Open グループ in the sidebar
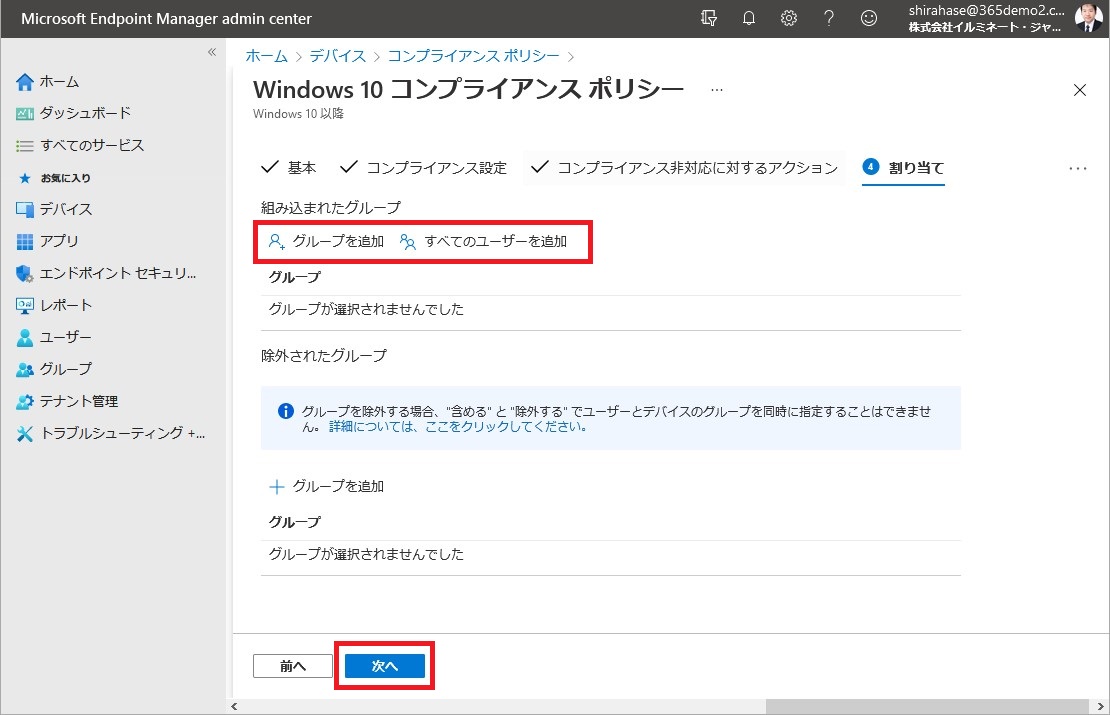The height and width of the screenshot is (715, 1110). tap(66, 369)
